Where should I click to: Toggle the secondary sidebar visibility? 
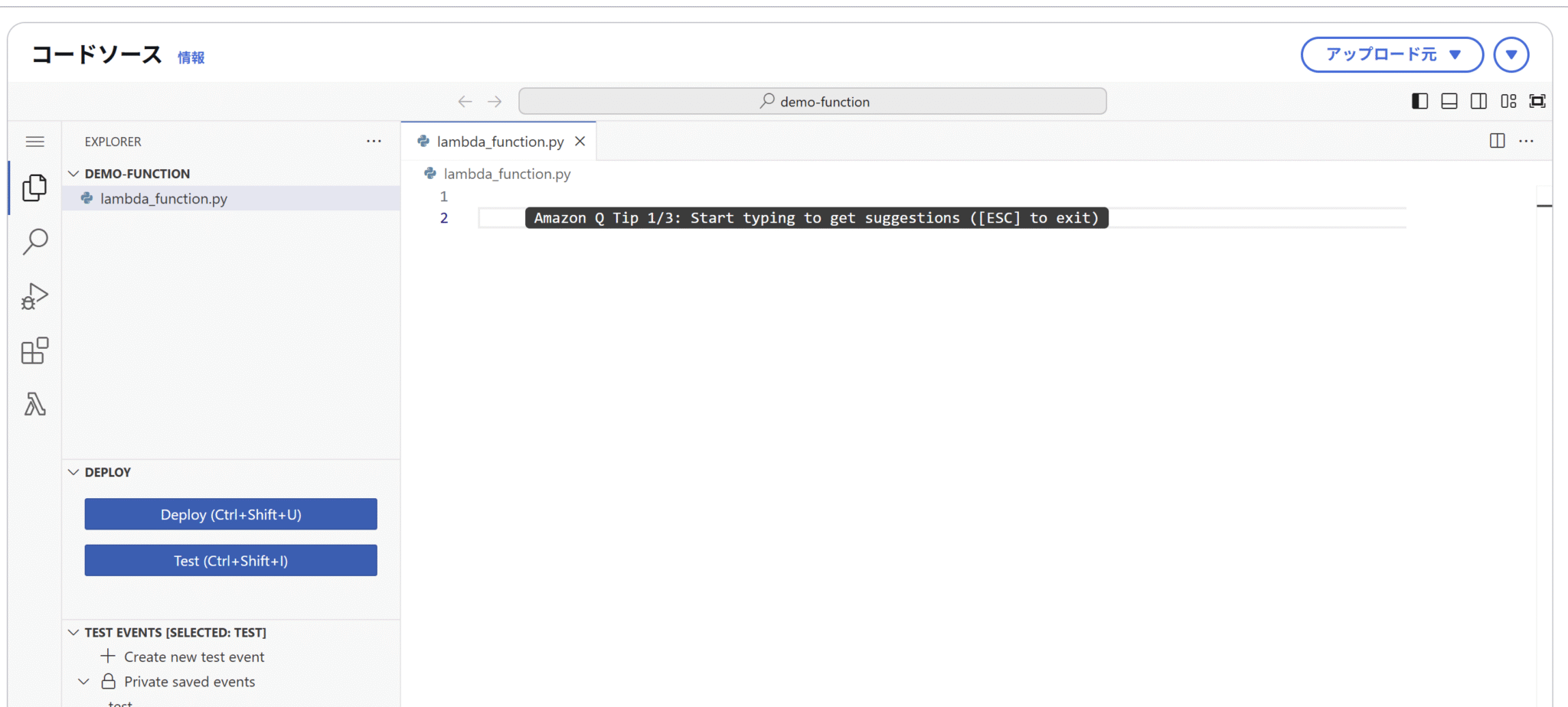coord(1478,100)
